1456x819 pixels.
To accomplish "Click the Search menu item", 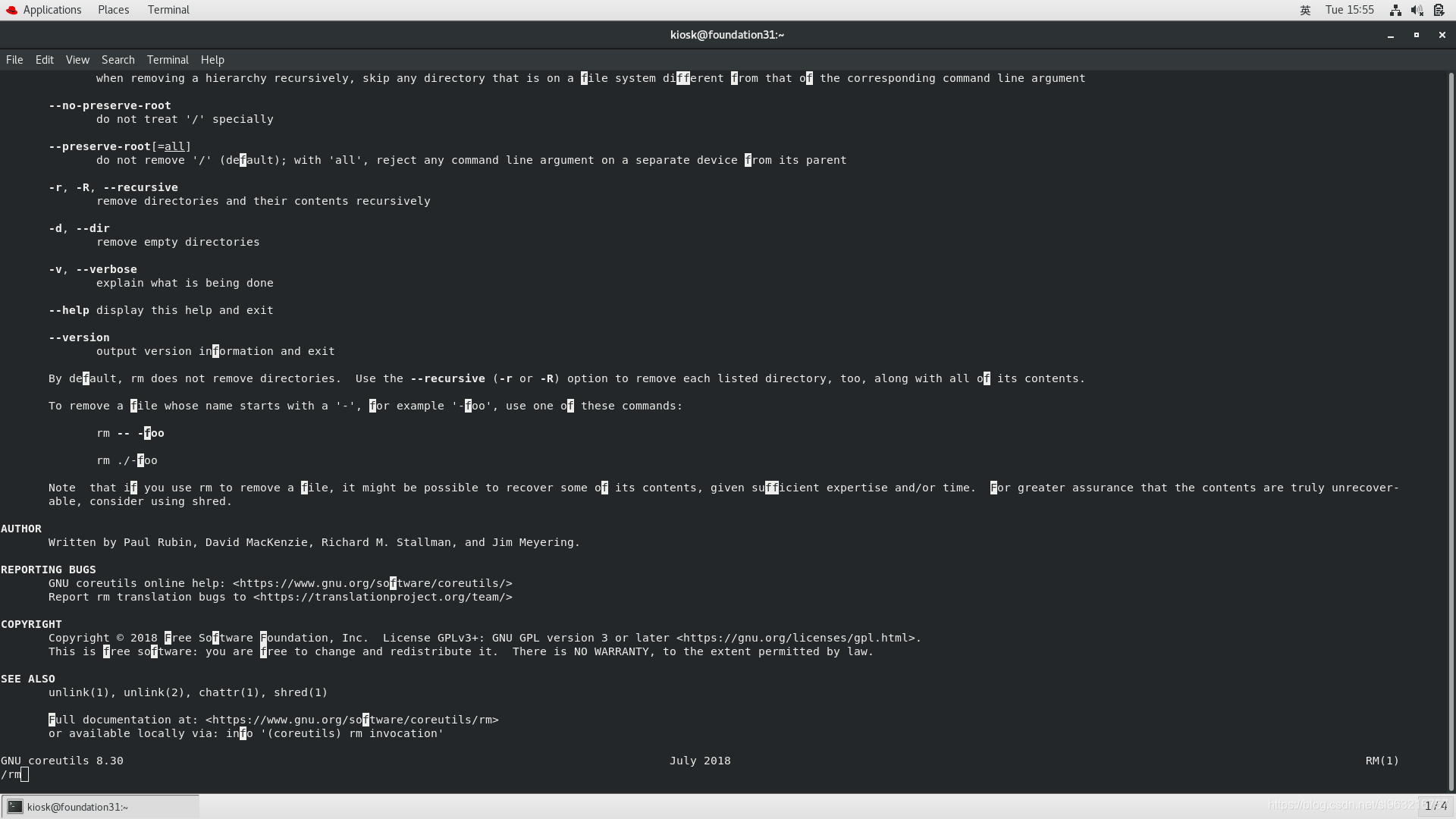I will click(117, 59).
